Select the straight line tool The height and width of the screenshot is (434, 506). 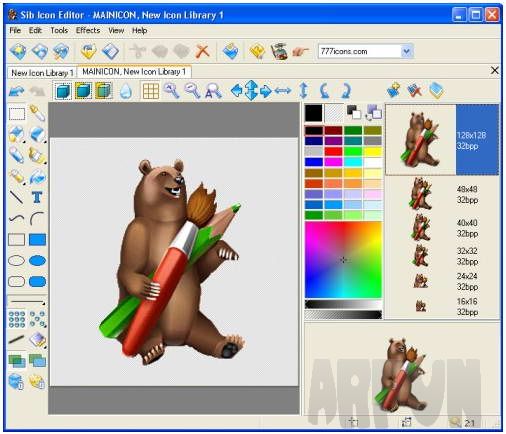click(x=16, y=197)
